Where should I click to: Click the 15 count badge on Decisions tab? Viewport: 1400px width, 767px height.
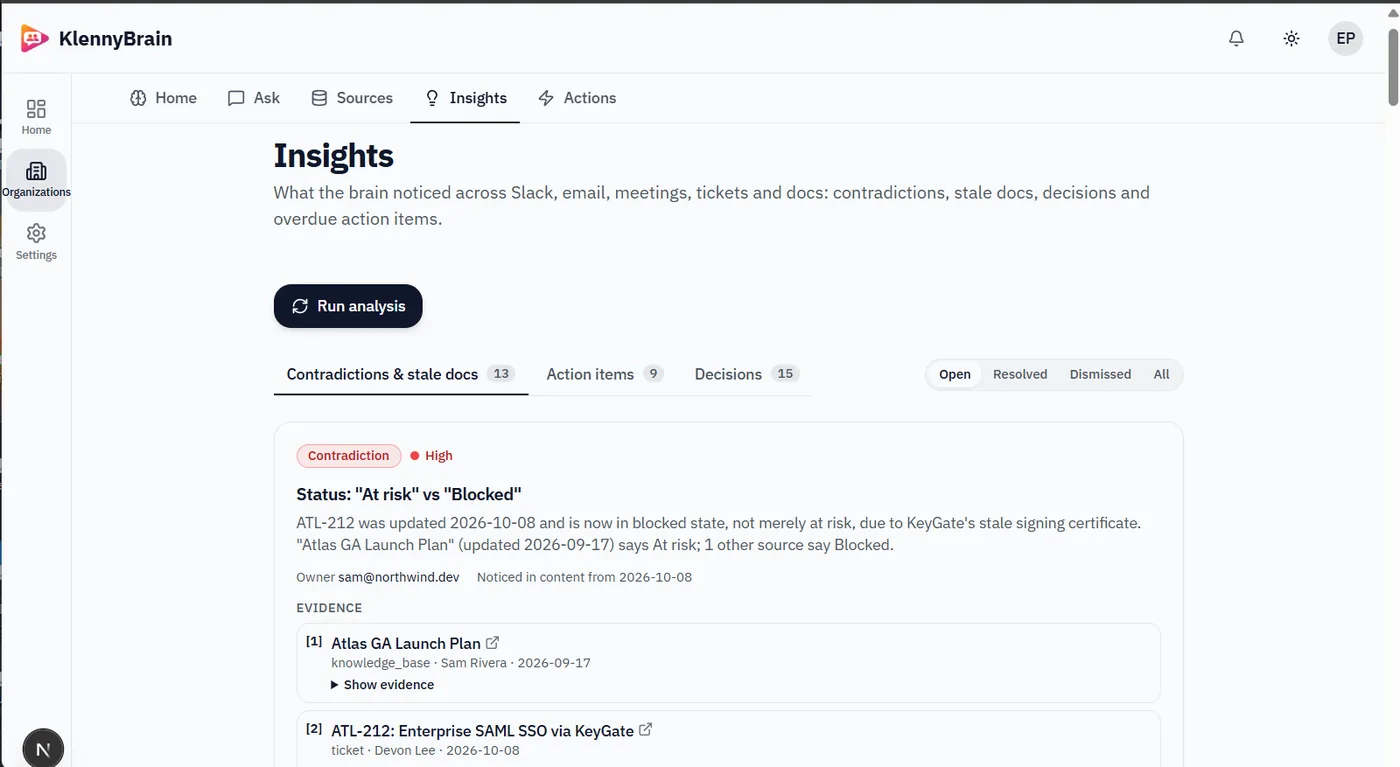[785, 374]
